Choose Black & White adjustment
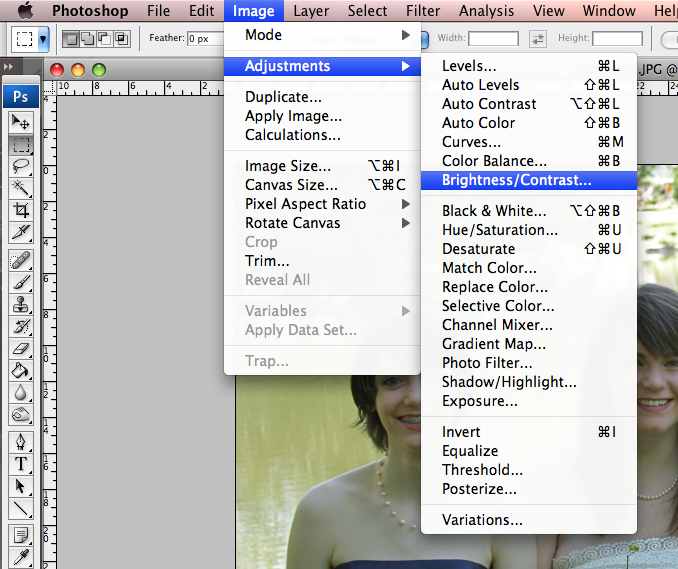The image size is (678, 569). (x=529, y=211)
